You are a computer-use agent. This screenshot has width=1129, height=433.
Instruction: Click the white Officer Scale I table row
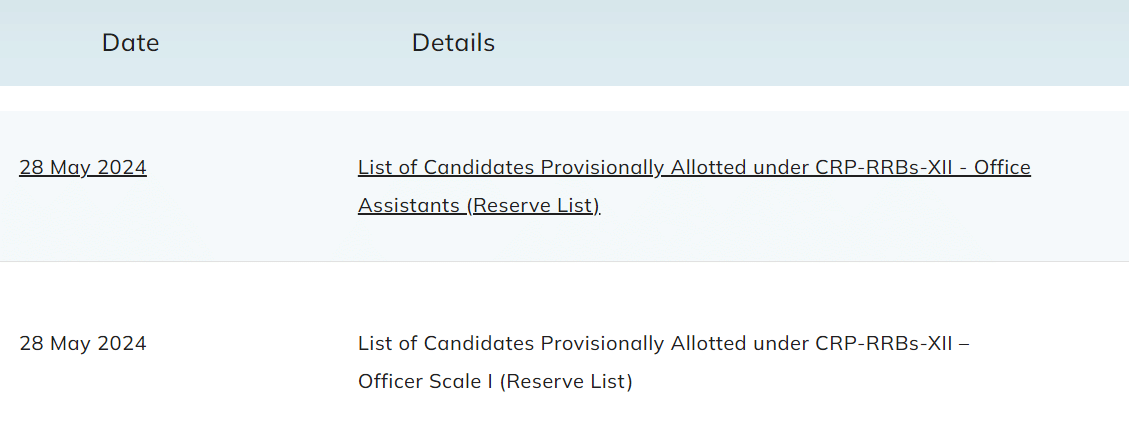(564, 347)
